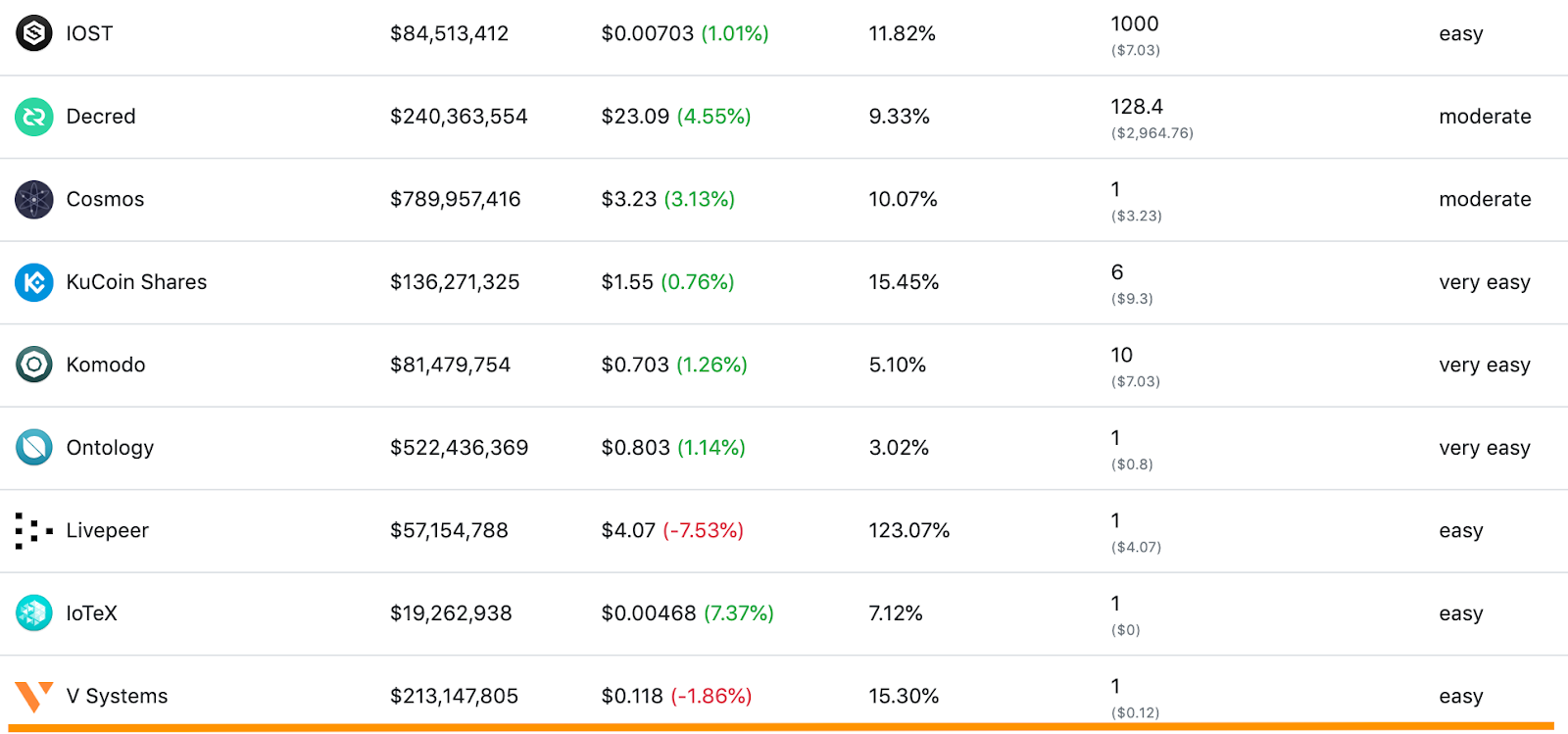Click the Livepeer logo icon
The image size is (1568, 734).
[x=34, y=530]
